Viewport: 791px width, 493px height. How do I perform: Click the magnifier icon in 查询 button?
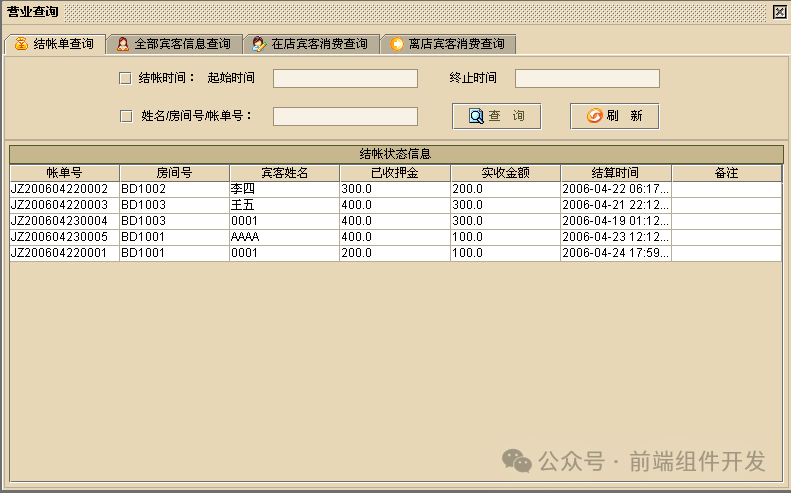click(476, 116)
